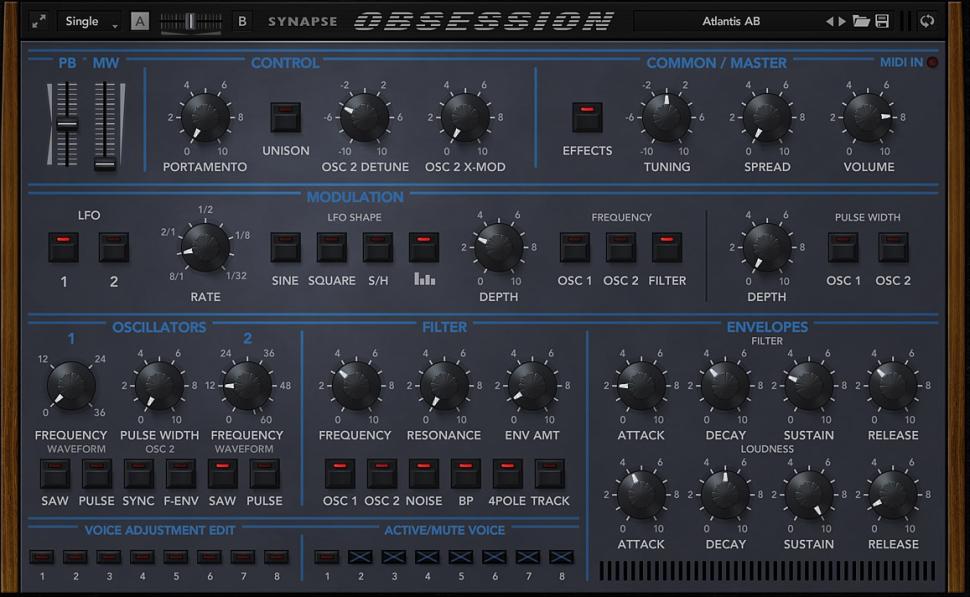Click the filter Resonance knob

pos(444,386)
